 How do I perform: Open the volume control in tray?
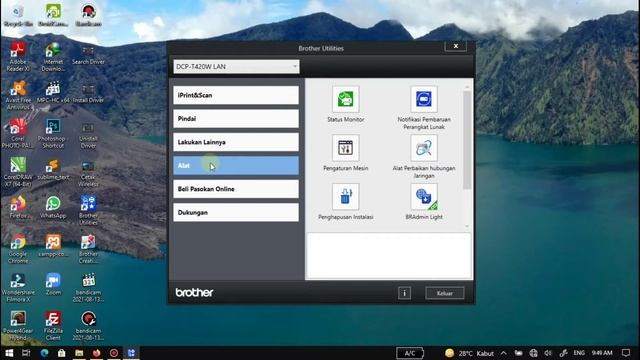(548, 353)
